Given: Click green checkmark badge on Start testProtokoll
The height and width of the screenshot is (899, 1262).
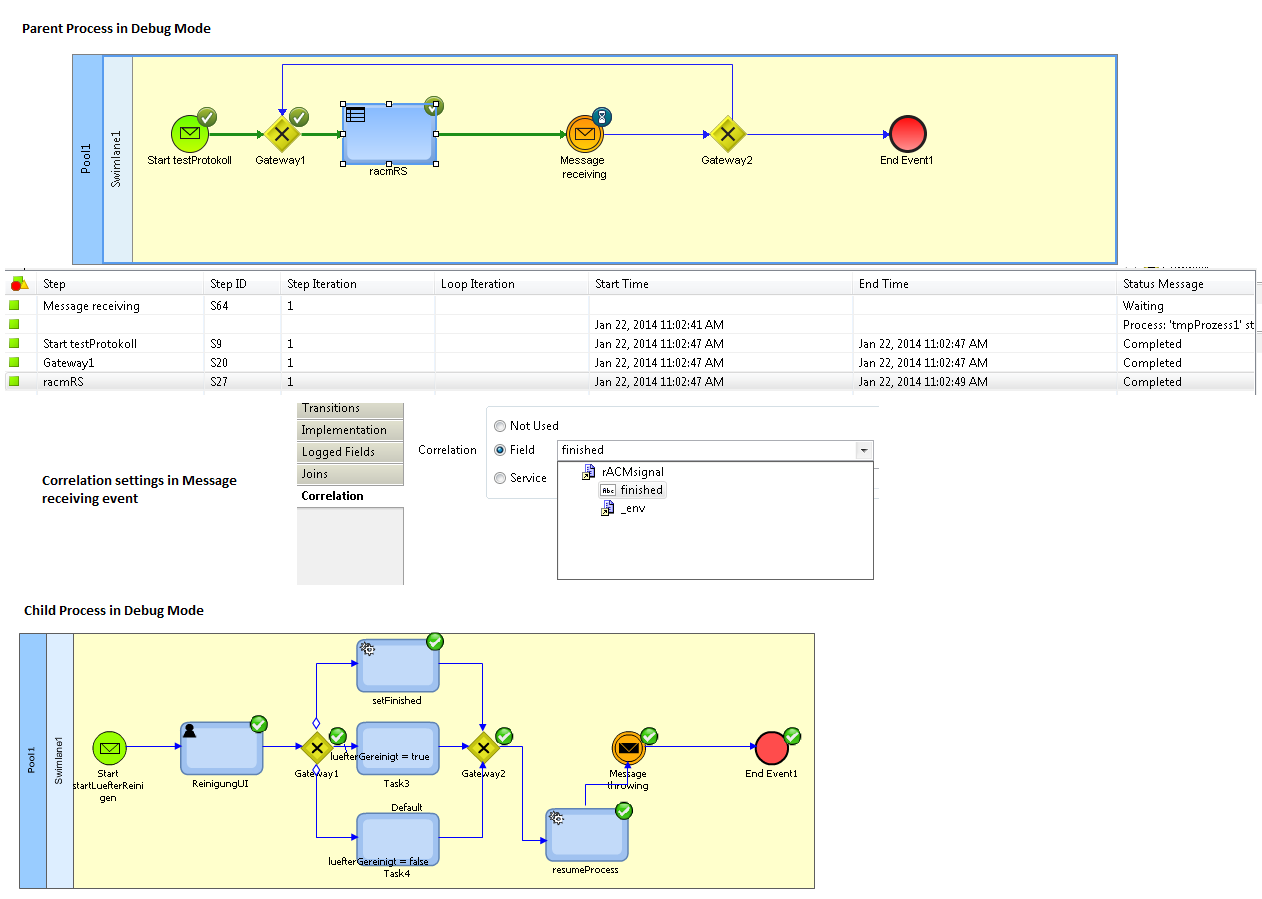Looking at the screenshot, I should (207, 117).
